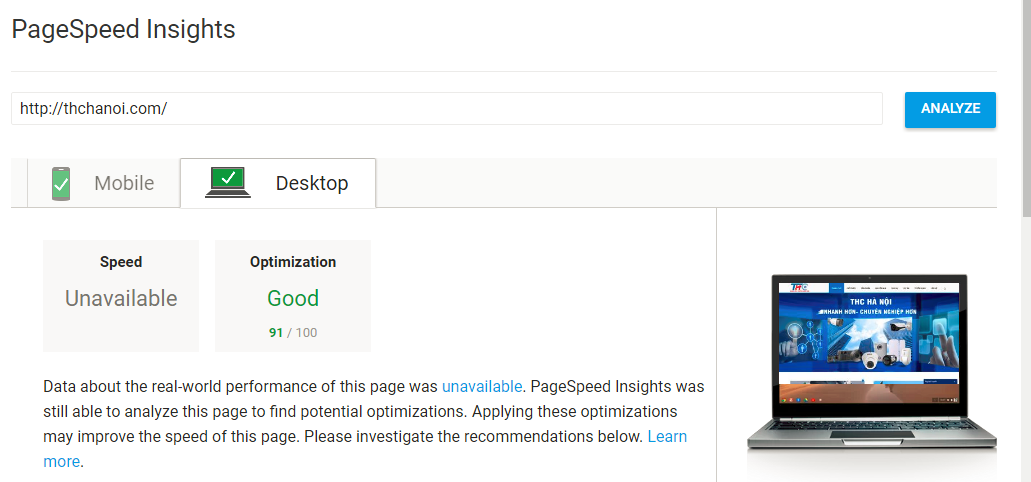This screenshot has width=1031, height=482.
Task: Select the Desktop tab label
Action: 312,183
